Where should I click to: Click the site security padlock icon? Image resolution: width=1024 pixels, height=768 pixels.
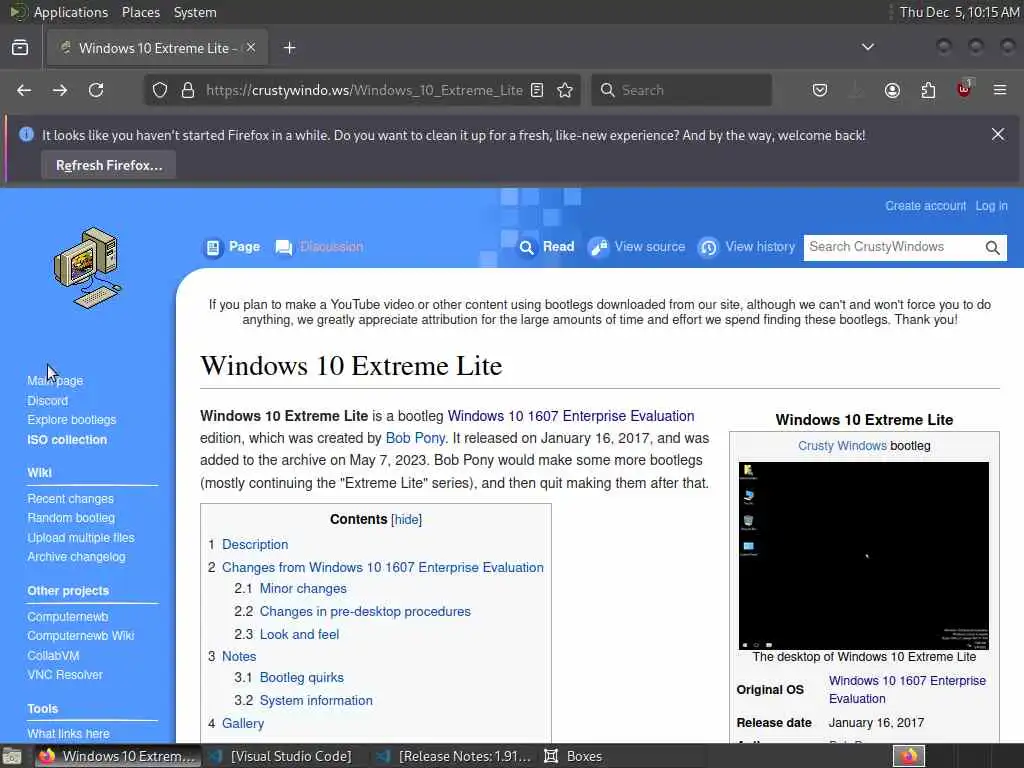pos(187,90)
